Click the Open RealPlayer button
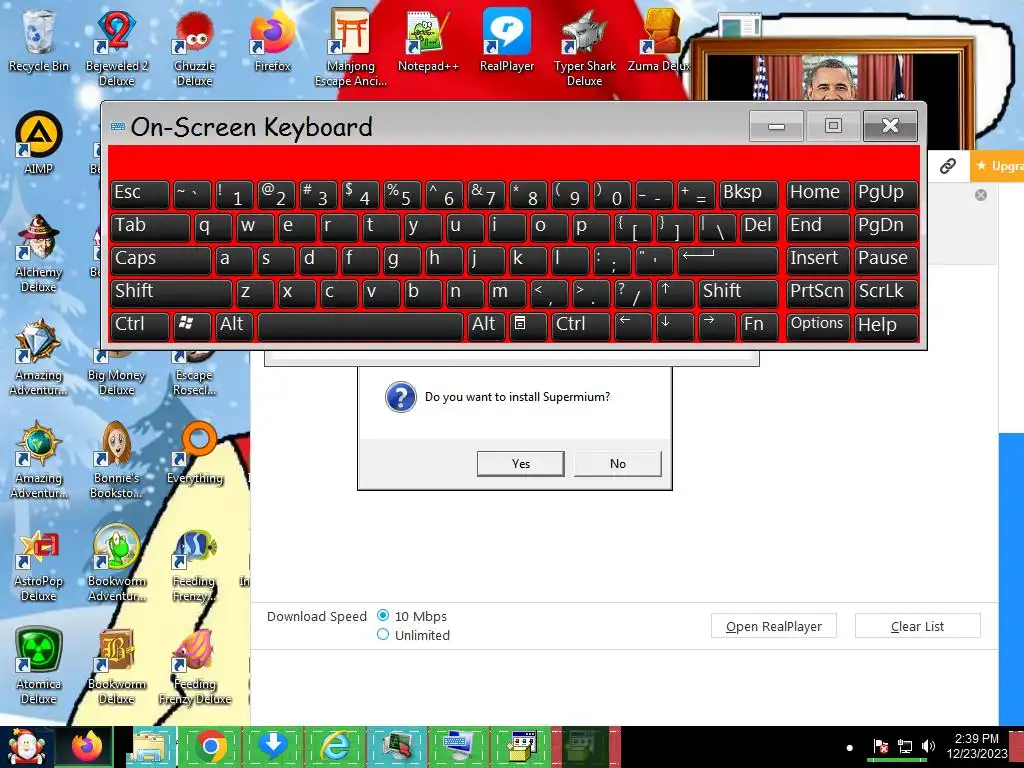Screen dimensions: 1024x768 click(773, 626)
